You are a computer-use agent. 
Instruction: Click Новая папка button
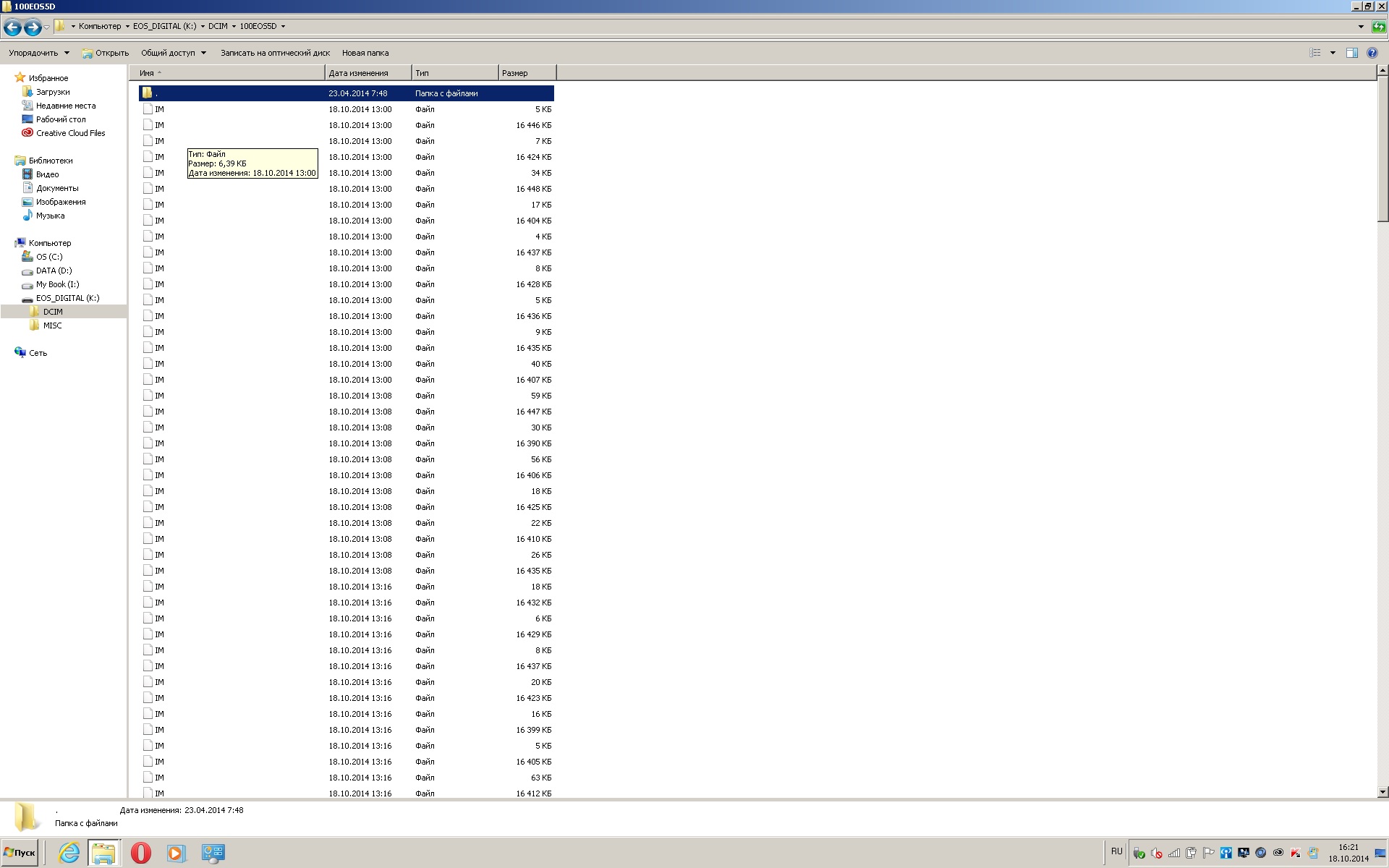[x=365, y=53]
